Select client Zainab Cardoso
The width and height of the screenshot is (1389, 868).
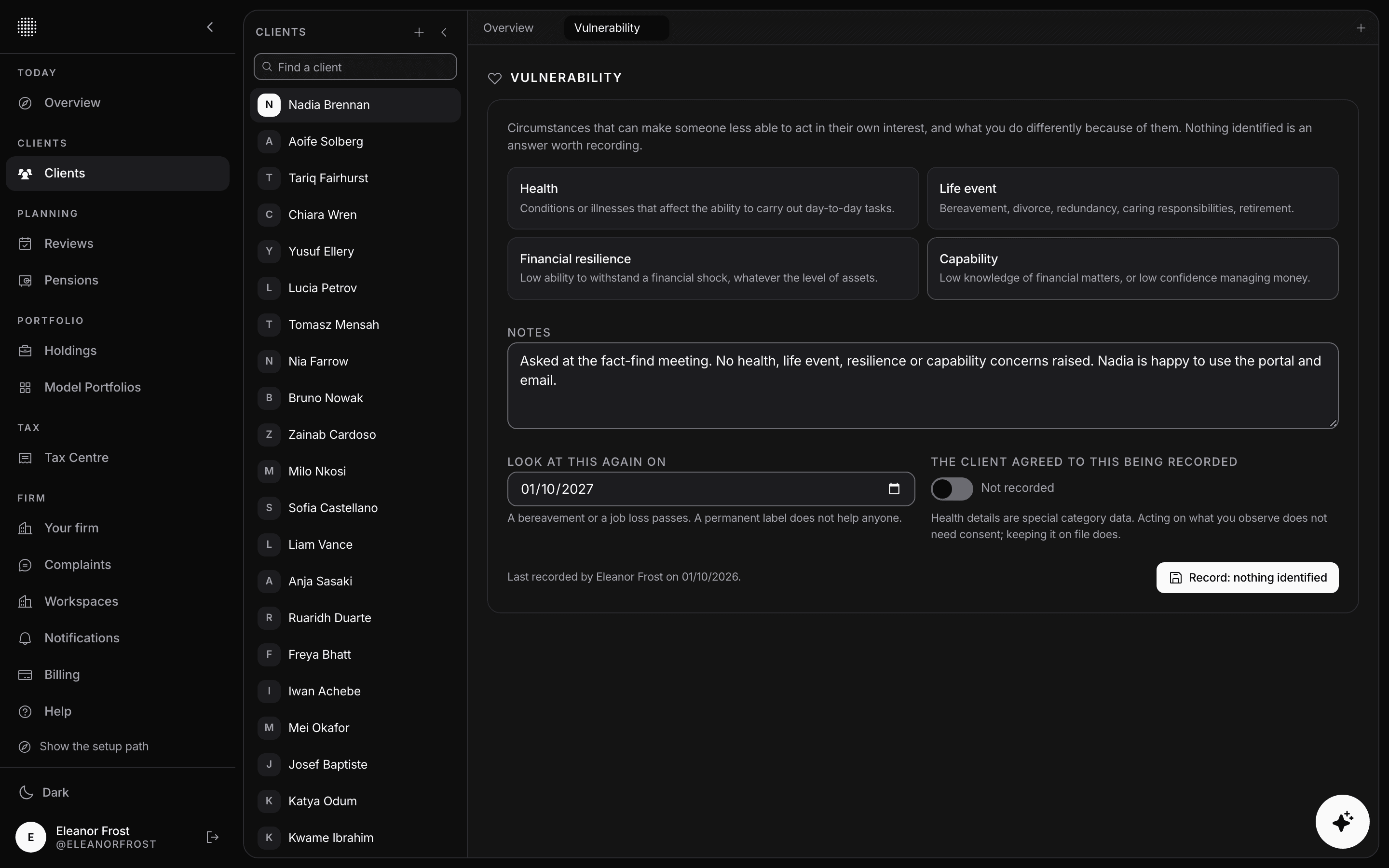pyautogui.click(x=355, y=434)
